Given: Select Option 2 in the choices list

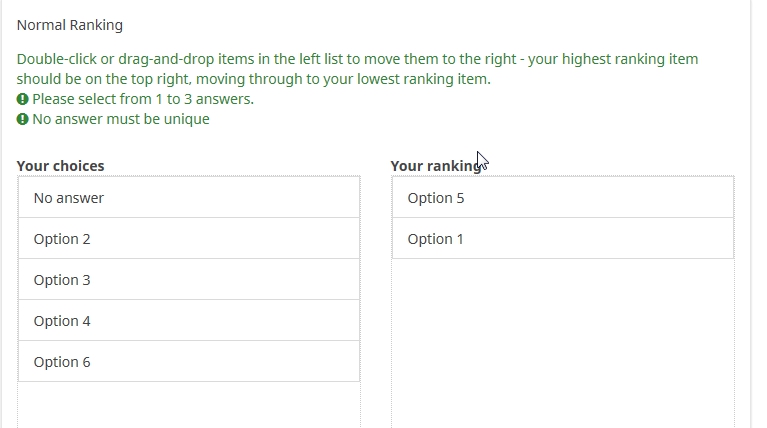Looking at the screenshot, I should coord(189,239).
